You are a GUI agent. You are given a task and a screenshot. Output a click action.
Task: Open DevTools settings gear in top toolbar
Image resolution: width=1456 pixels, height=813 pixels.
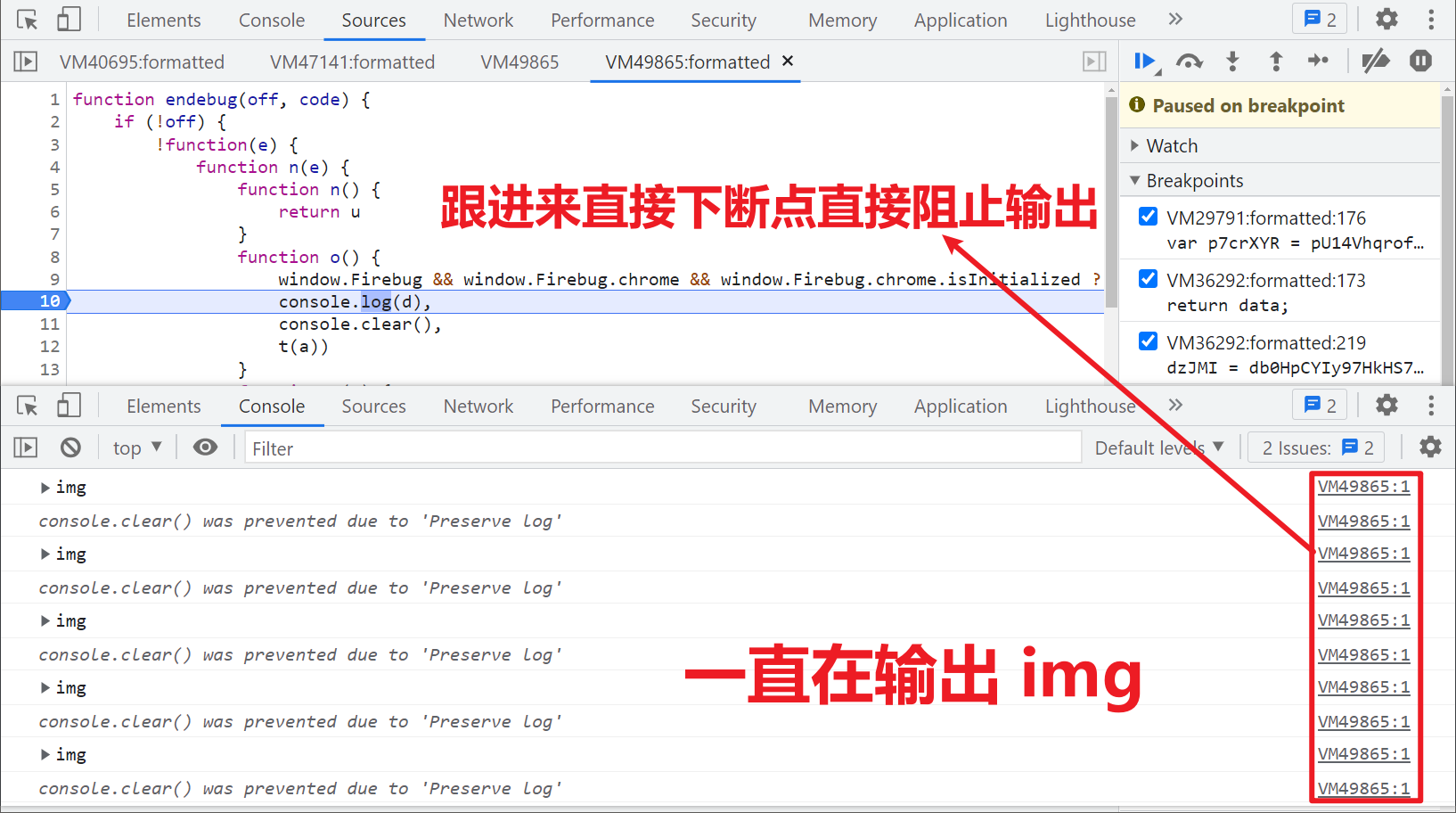[1386, 19]
